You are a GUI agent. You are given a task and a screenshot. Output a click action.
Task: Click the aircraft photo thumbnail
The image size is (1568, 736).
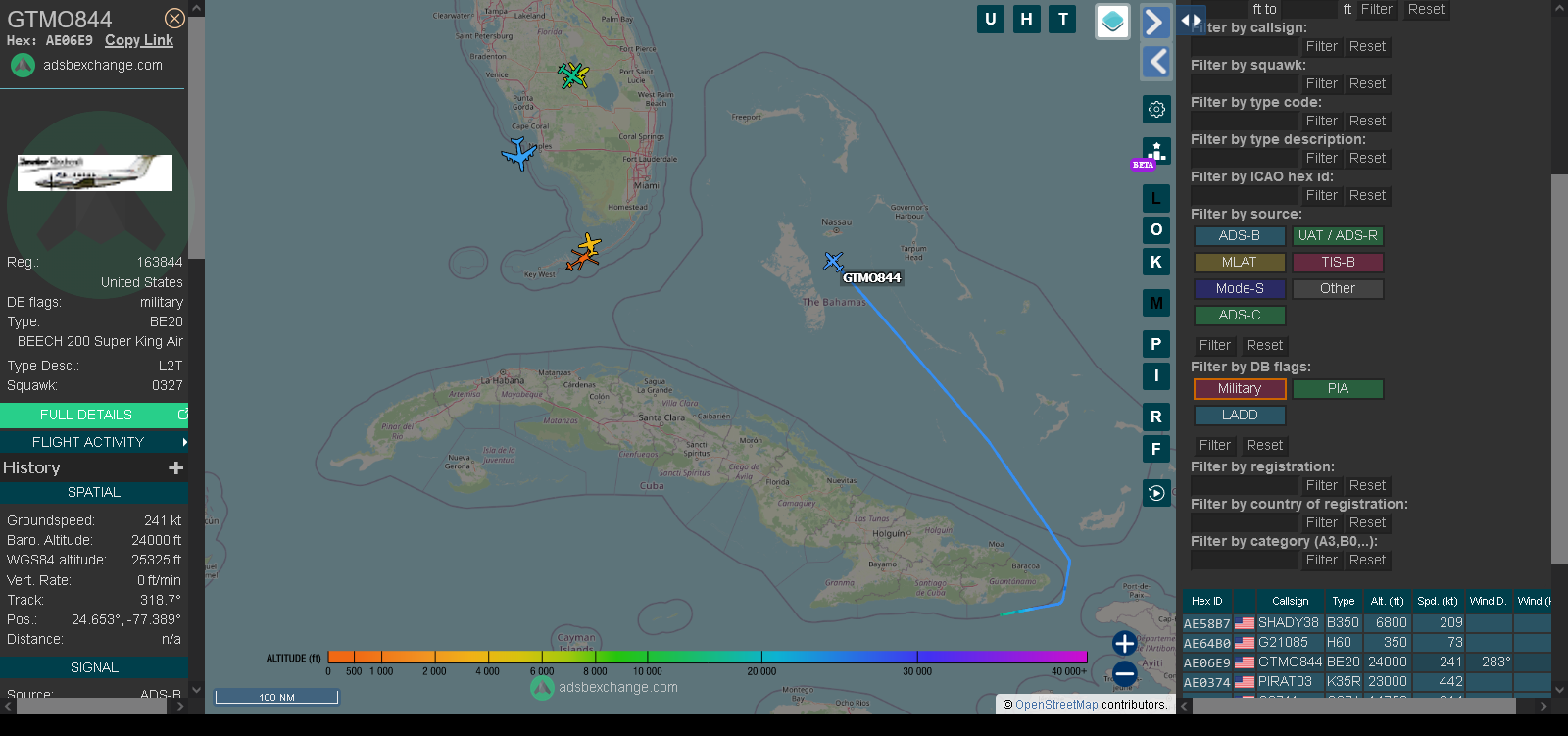(95, 172)
